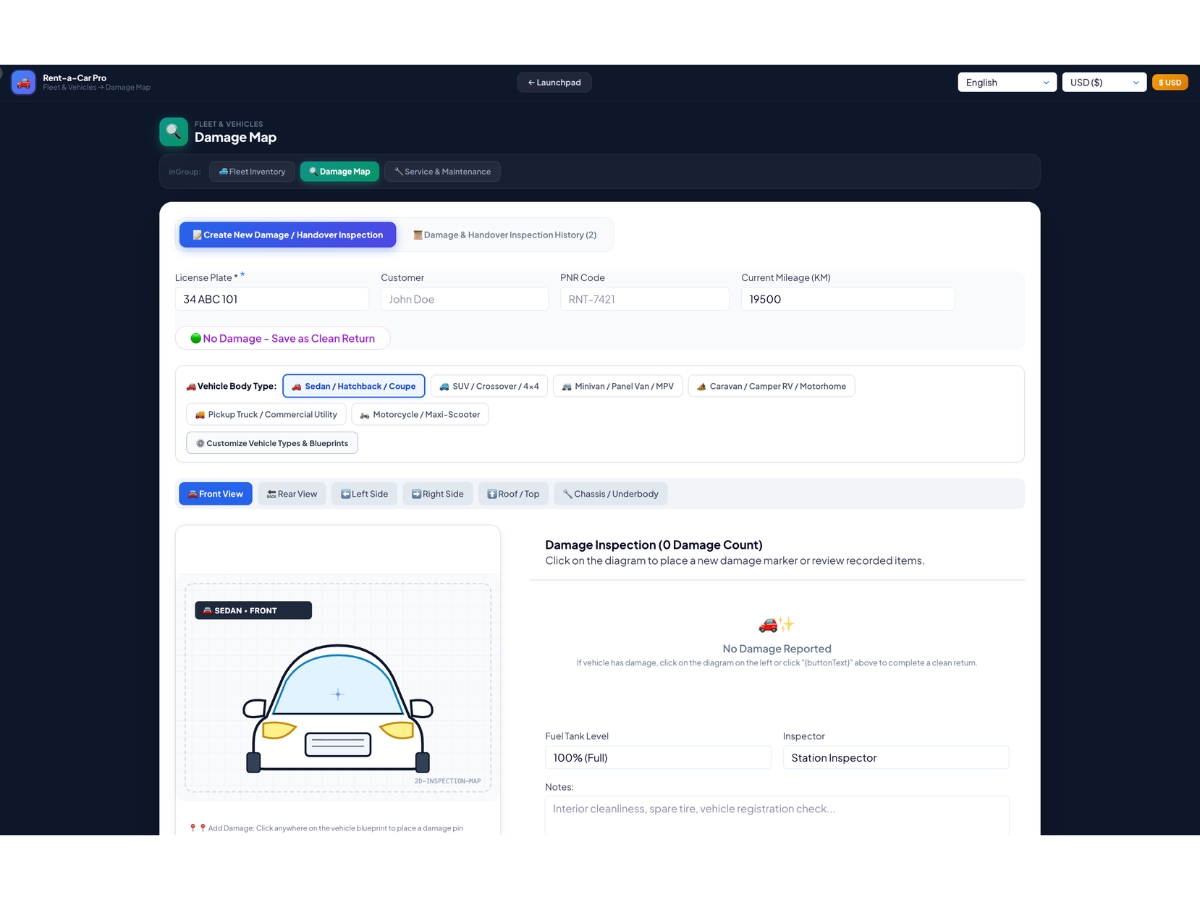Click the 2D-INSPECTION-MAP label
This screenshot has height=900, width=1200.
448,781
